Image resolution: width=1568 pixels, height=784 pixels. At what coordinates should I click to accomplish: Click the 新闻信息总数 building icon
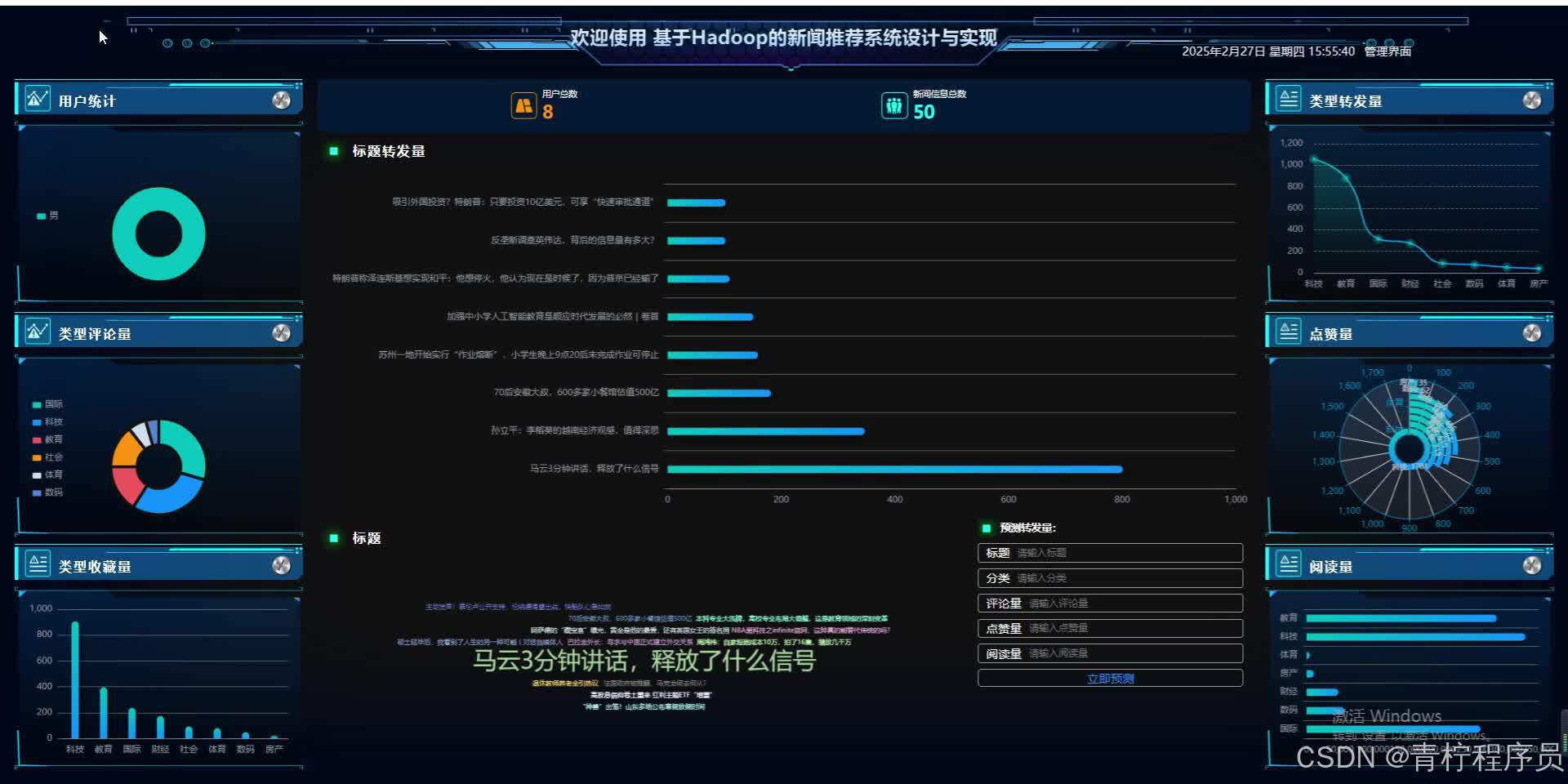894,105
